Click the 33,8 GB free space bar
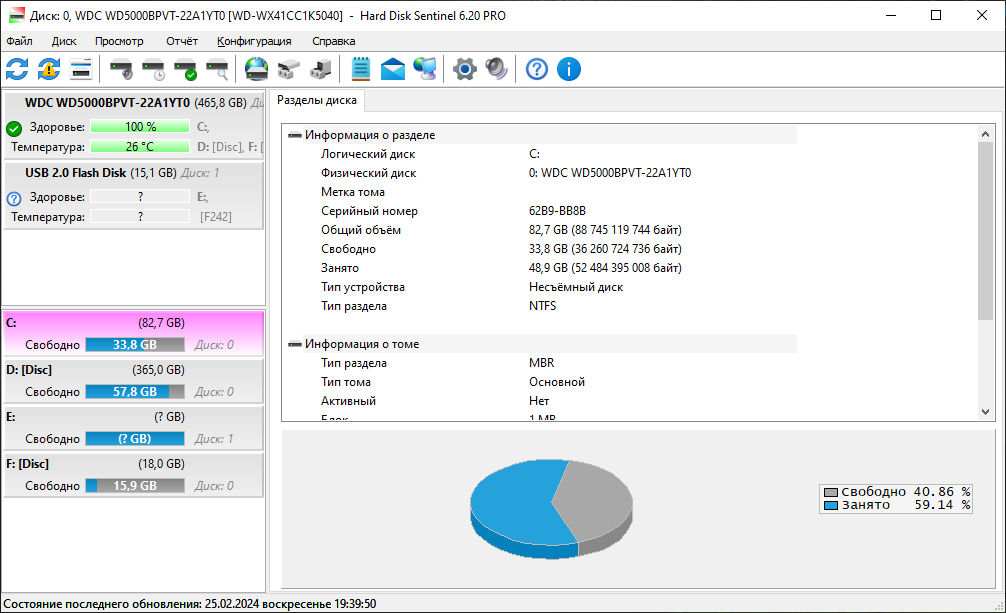Image resolution: width=1006 pixels, height=613 pixels. 135,345
